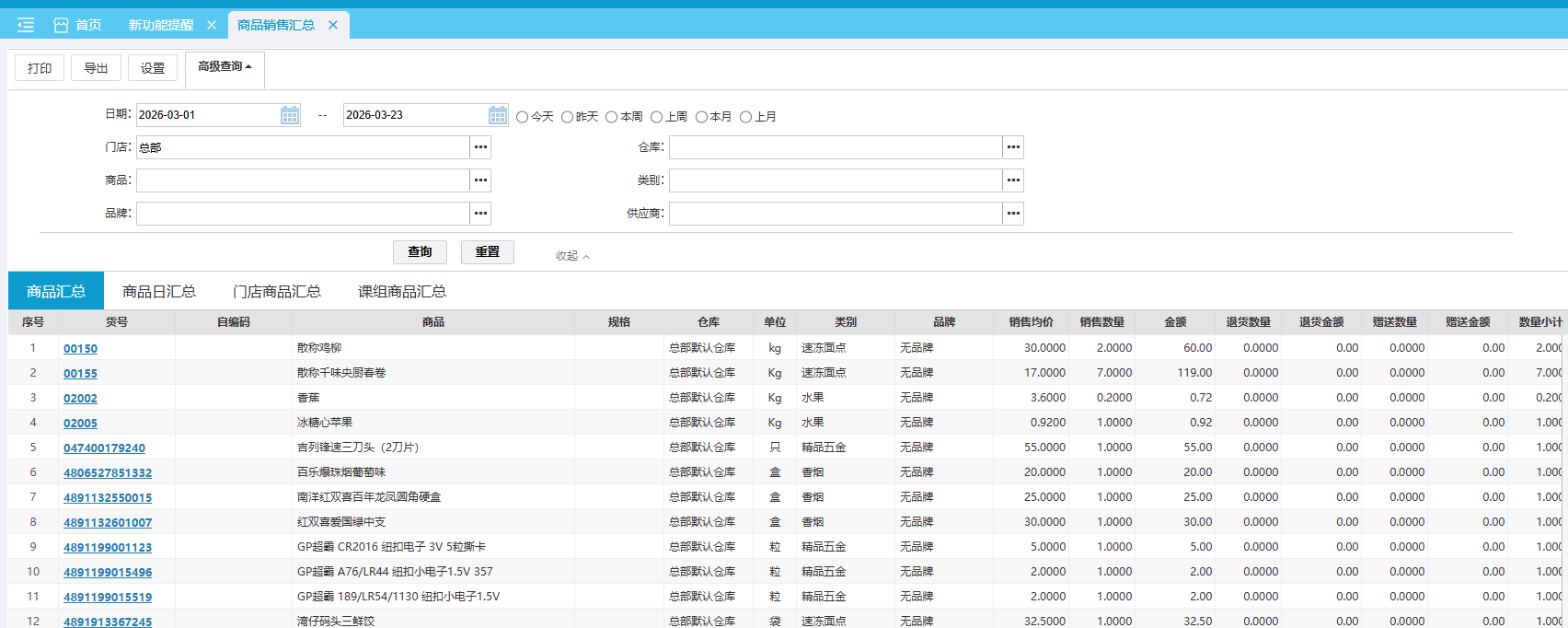The width and height of the screenshot is (1568, 628).
Task: Collapse the left sidebar menu icon
Action: (x=25, y=25)
